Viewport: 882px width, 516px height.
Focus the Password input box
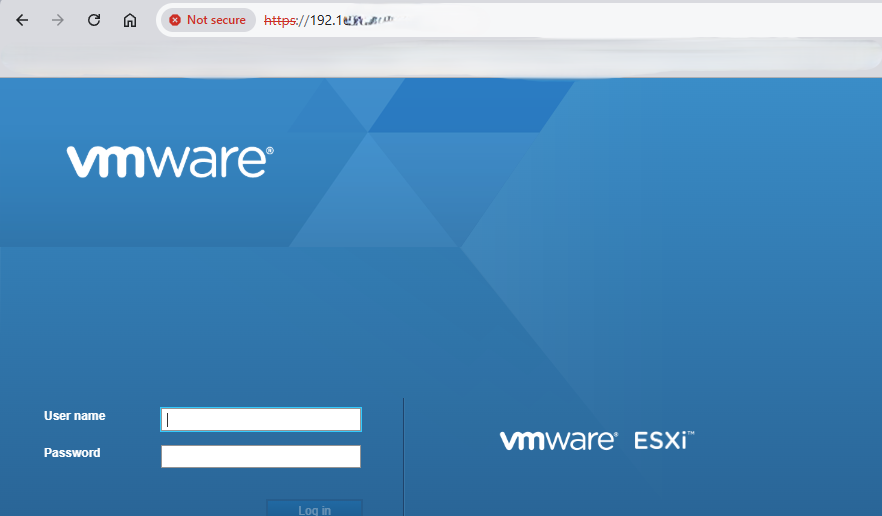tap(261, 457)
